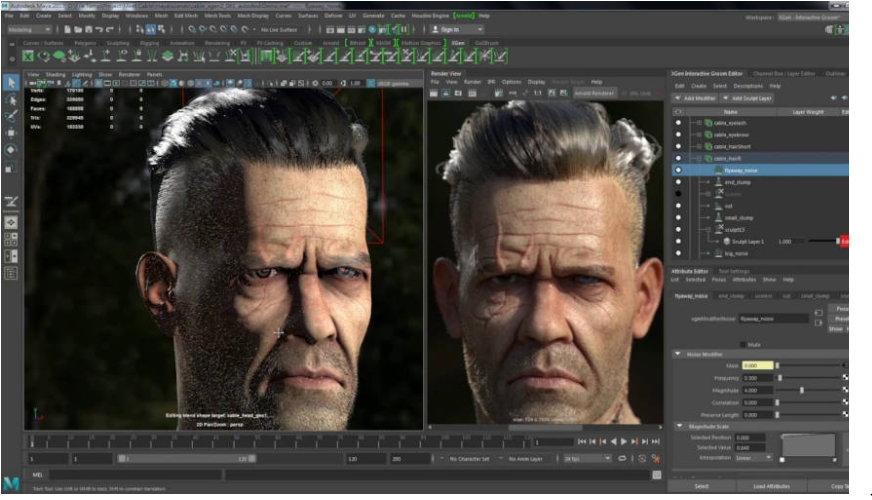This screenshot has width=872, height=500.
Task: Click the New Scene icon
Action: [x=67, y=29]
